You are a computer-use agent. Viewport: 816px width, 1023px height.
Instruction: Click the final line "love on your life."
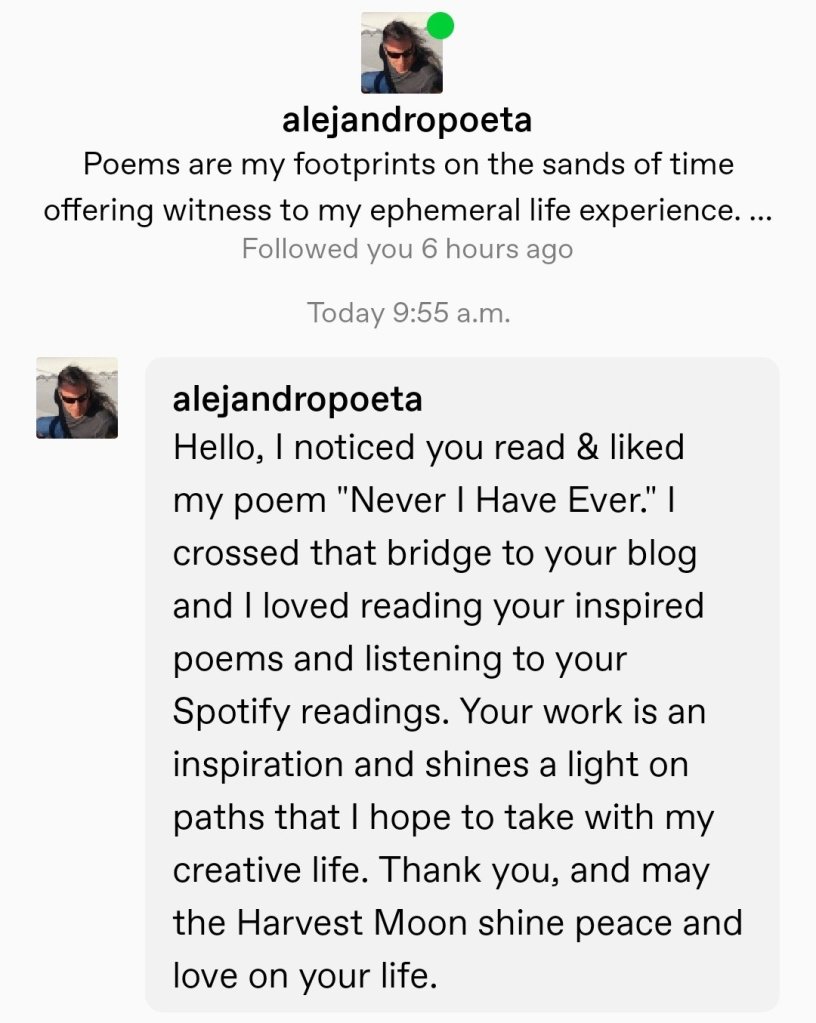[x=305, y=976]
